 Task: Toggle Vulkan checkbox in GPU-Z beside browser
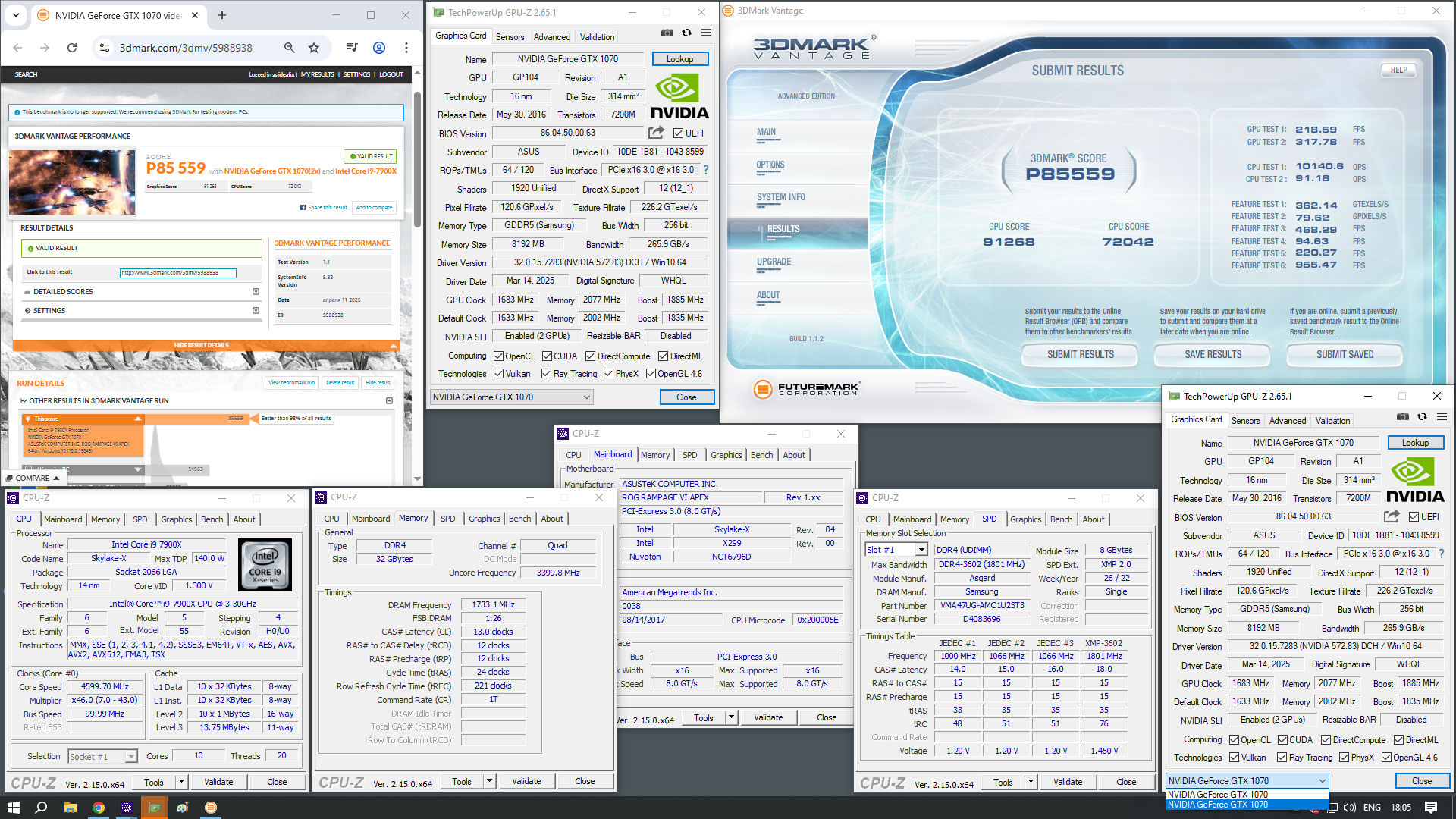click(498, 374)
